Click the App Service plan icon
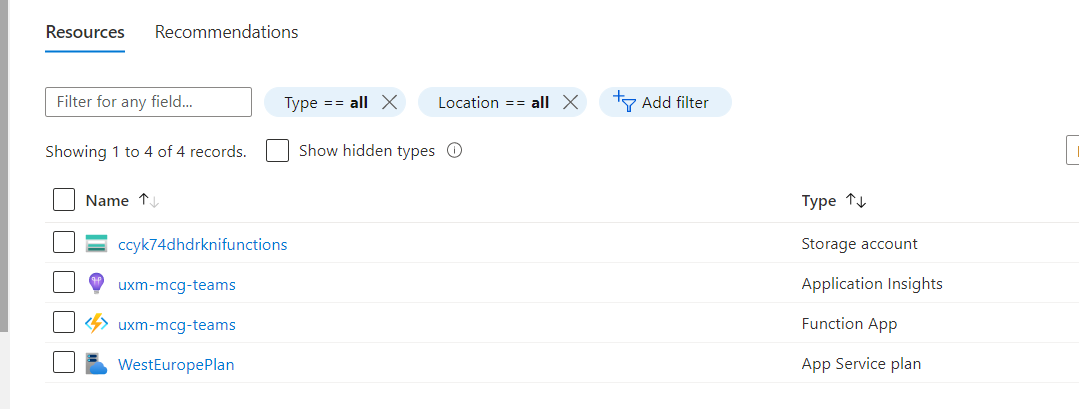 tap(96, 364)
